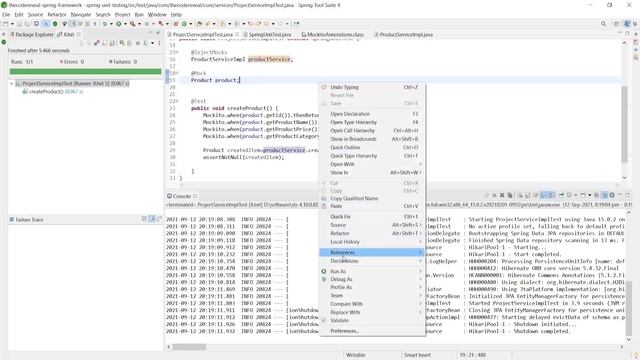The image size is (640, 360).
Task: Open the JUnit view menu dropdown arrow
Action: pyautogui.click(x=153, y=43)
